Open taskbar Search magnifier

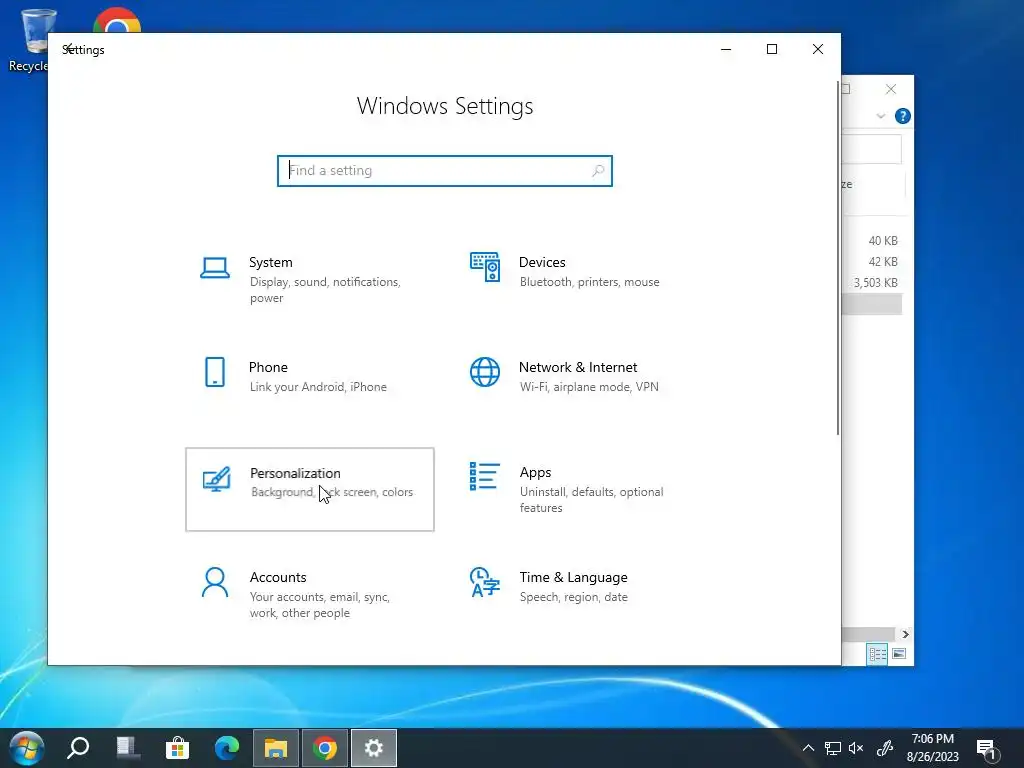78,748
